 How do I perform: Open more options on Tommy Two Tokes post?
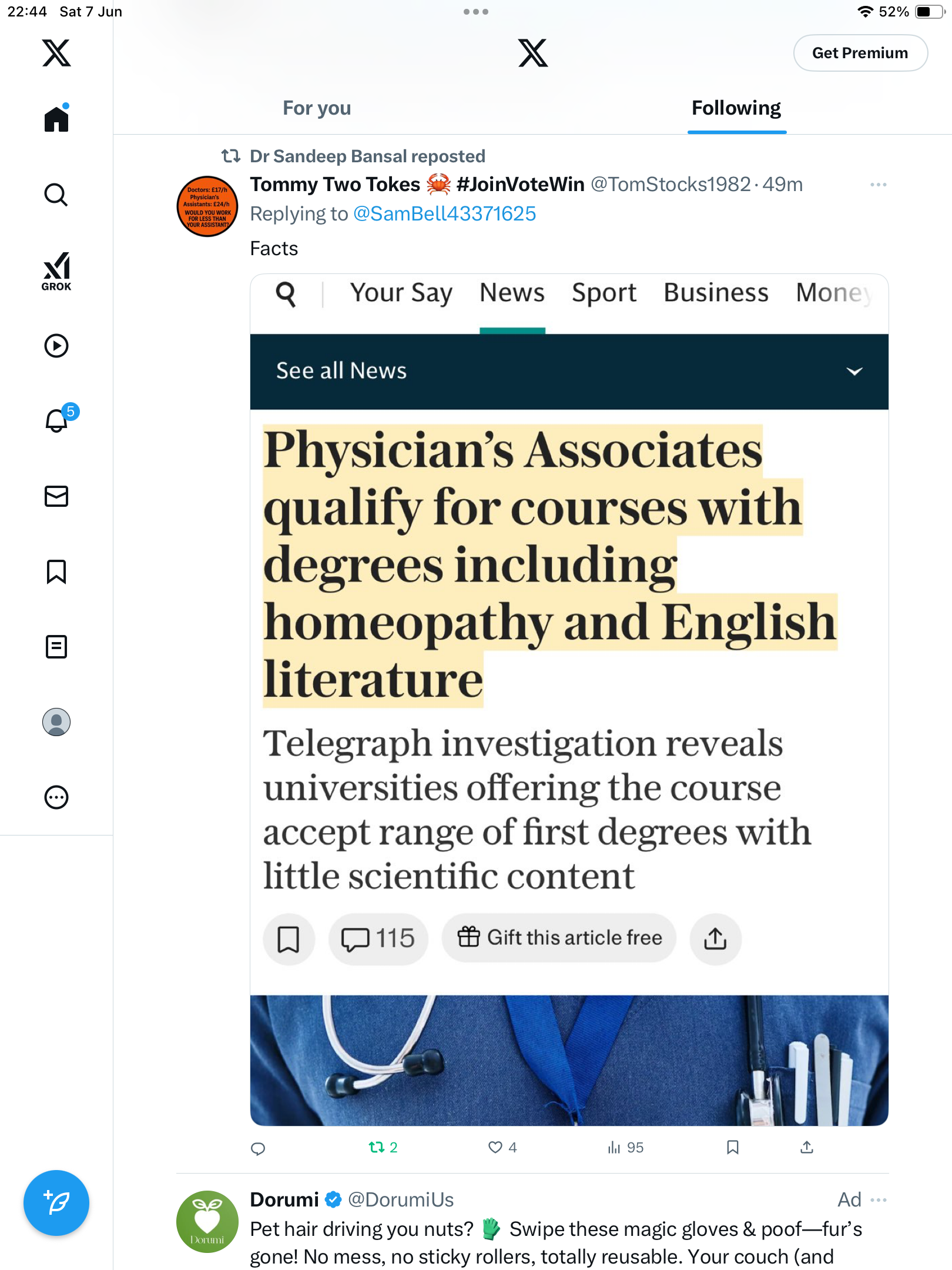(879, 185)
